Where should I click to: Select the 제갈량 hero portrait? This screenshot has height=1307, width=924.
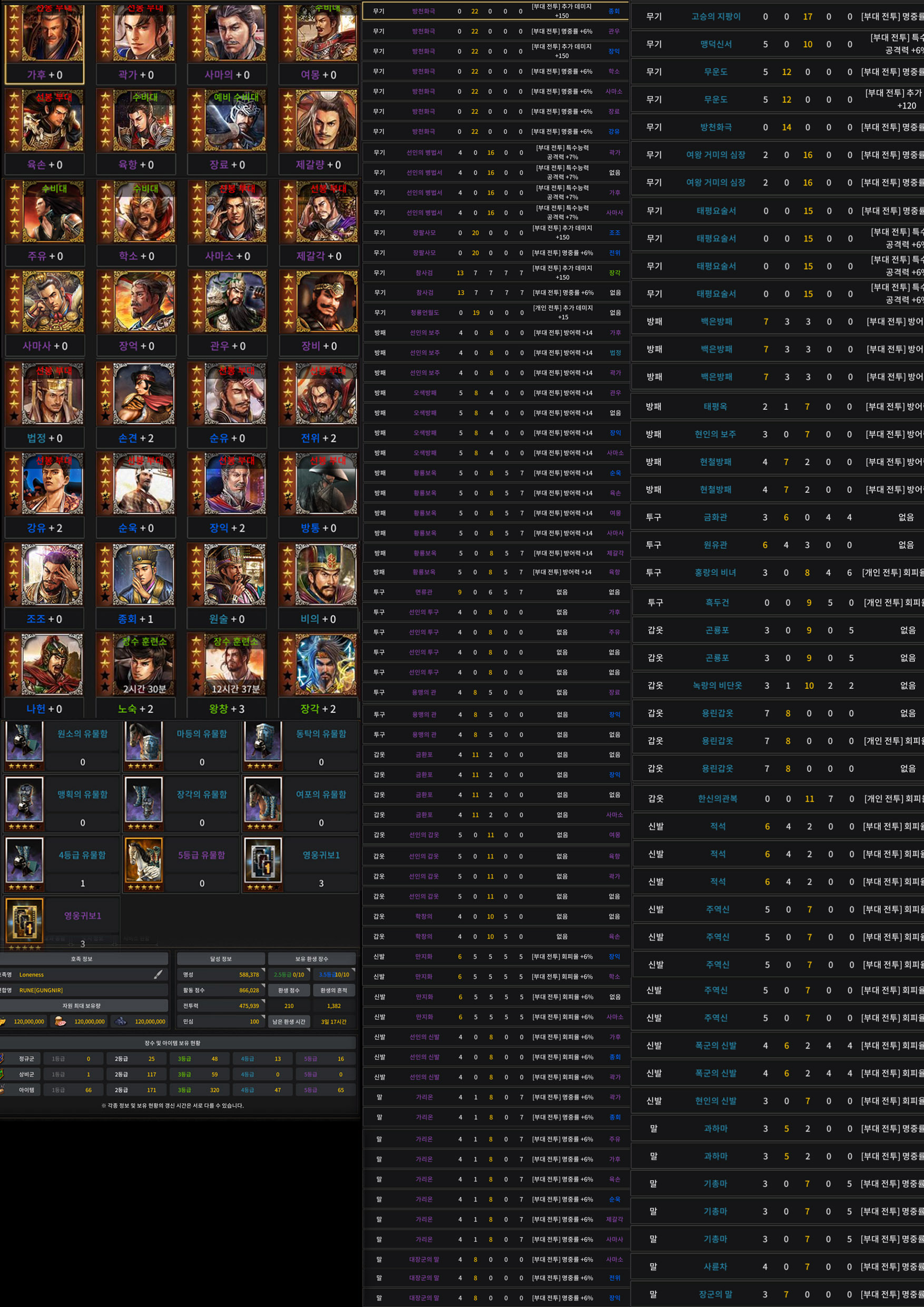[326, 121]
